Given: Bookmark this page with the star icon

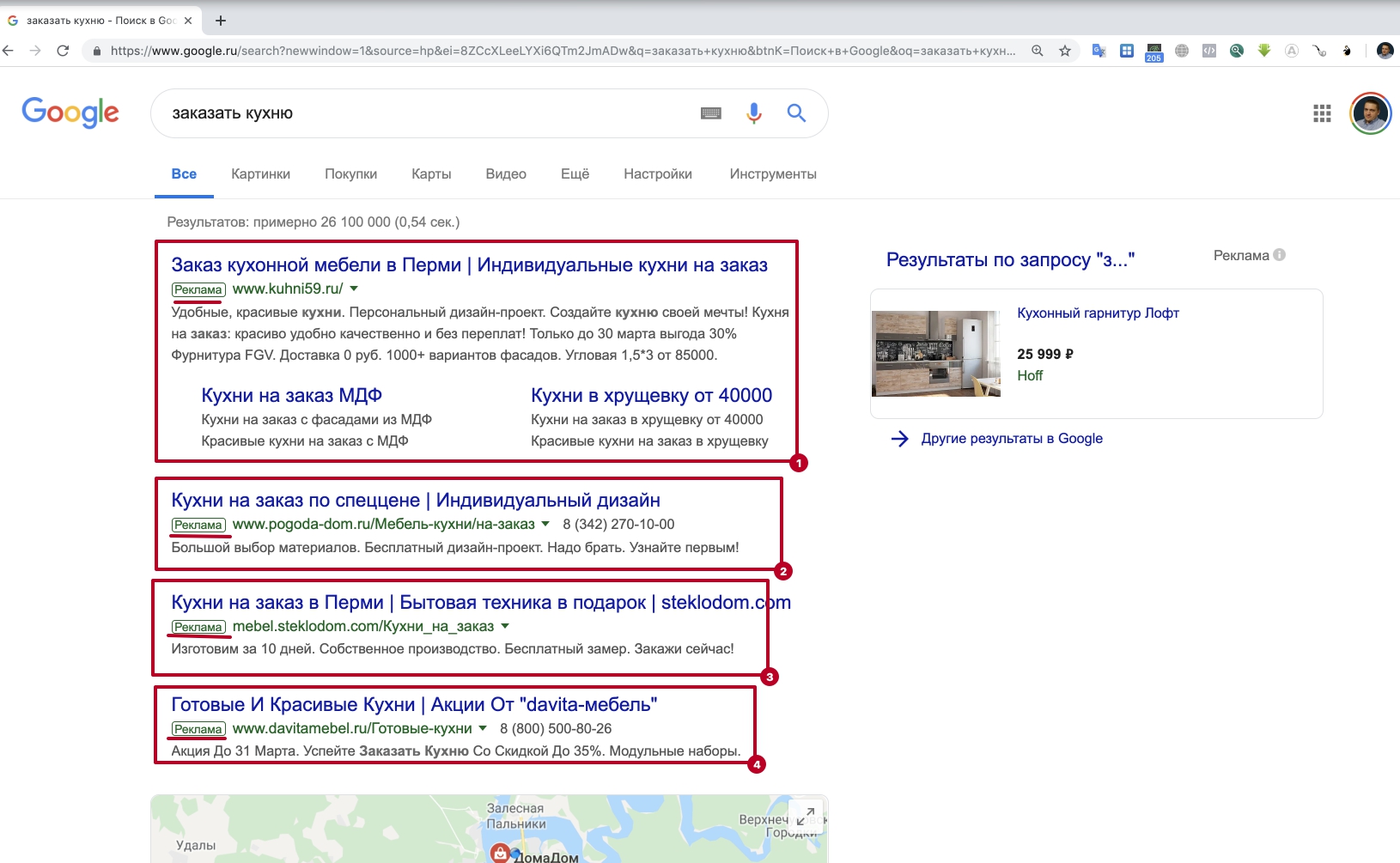Looking at the screenshot, I should [x=1065, y=51].
